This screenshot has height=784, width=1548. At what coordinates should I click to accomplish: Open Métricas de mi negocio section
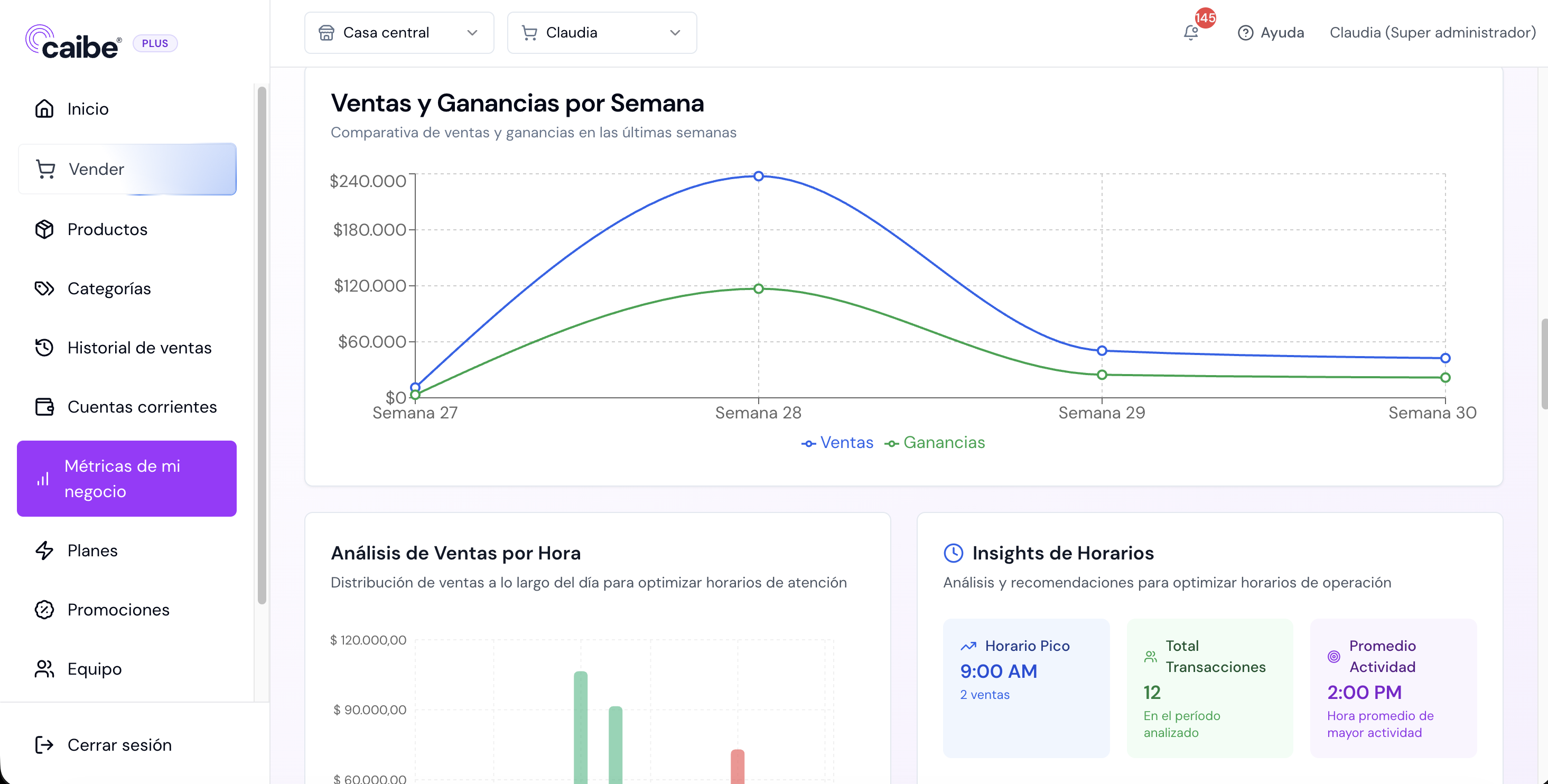[127, 478]
